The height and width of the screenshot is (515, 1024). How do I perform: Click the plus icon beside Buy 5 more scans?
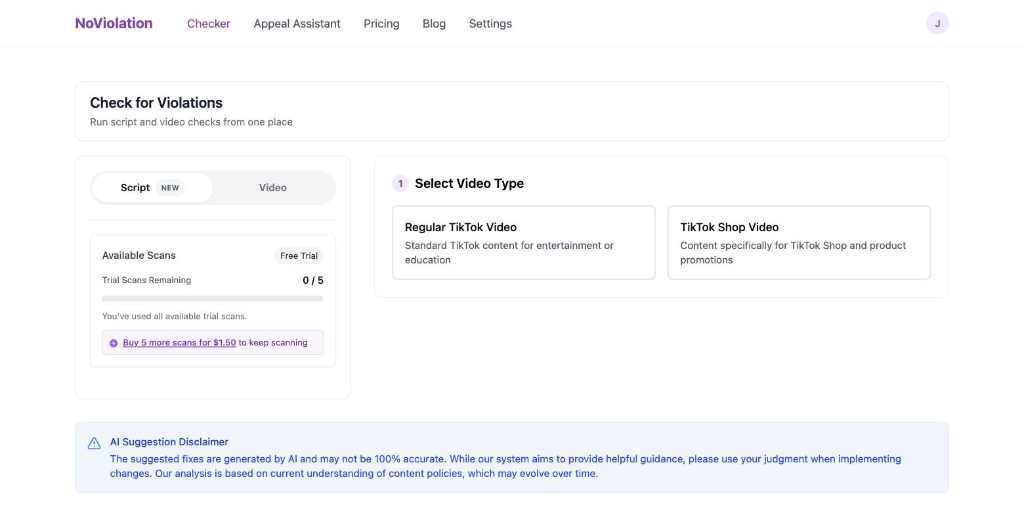tap(114, 343)
